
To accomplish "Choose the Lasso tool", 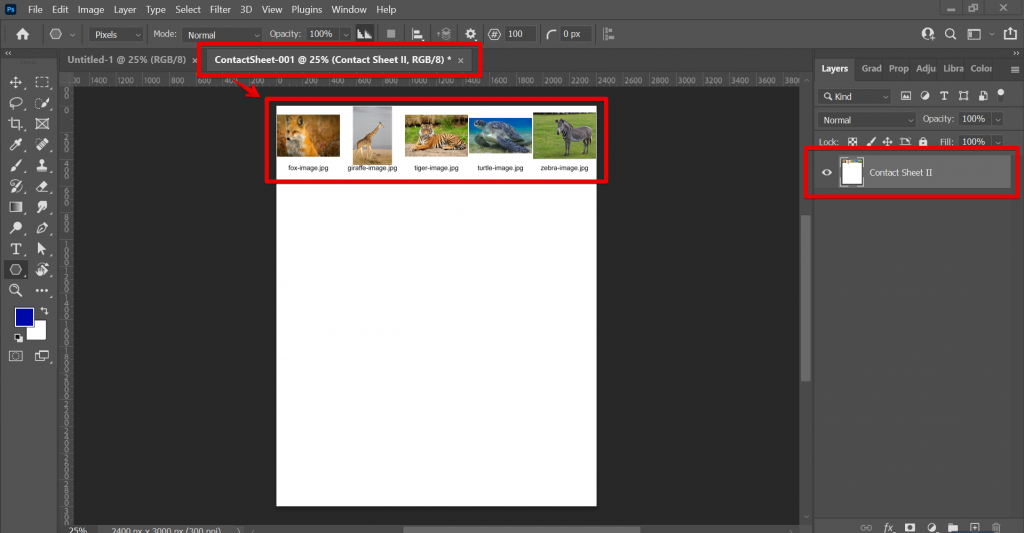I will [16, 103].
